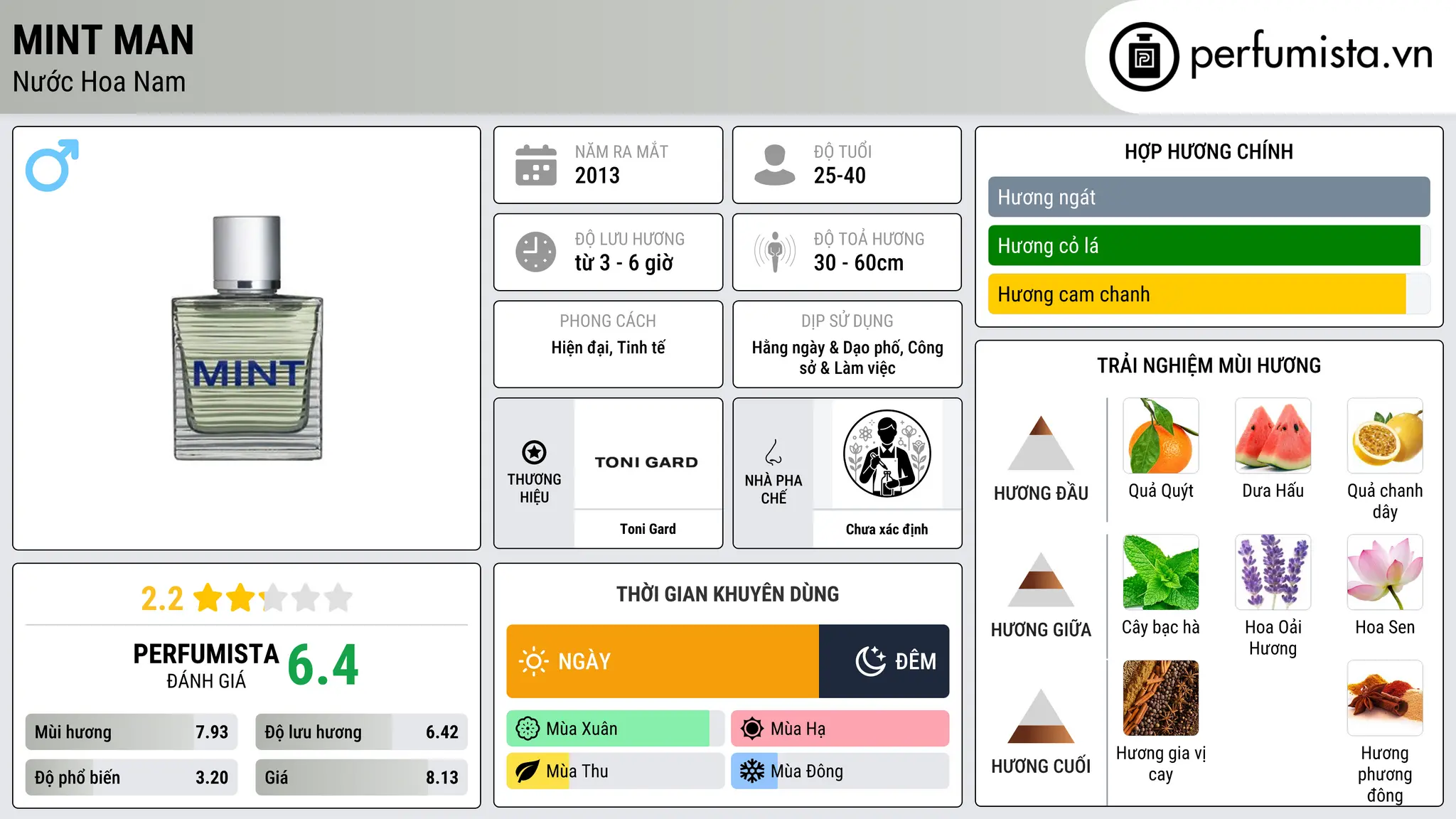The image size is (1456, 819).
Task: Click the star badge icon above Thương hiệu
Action: 534,452
